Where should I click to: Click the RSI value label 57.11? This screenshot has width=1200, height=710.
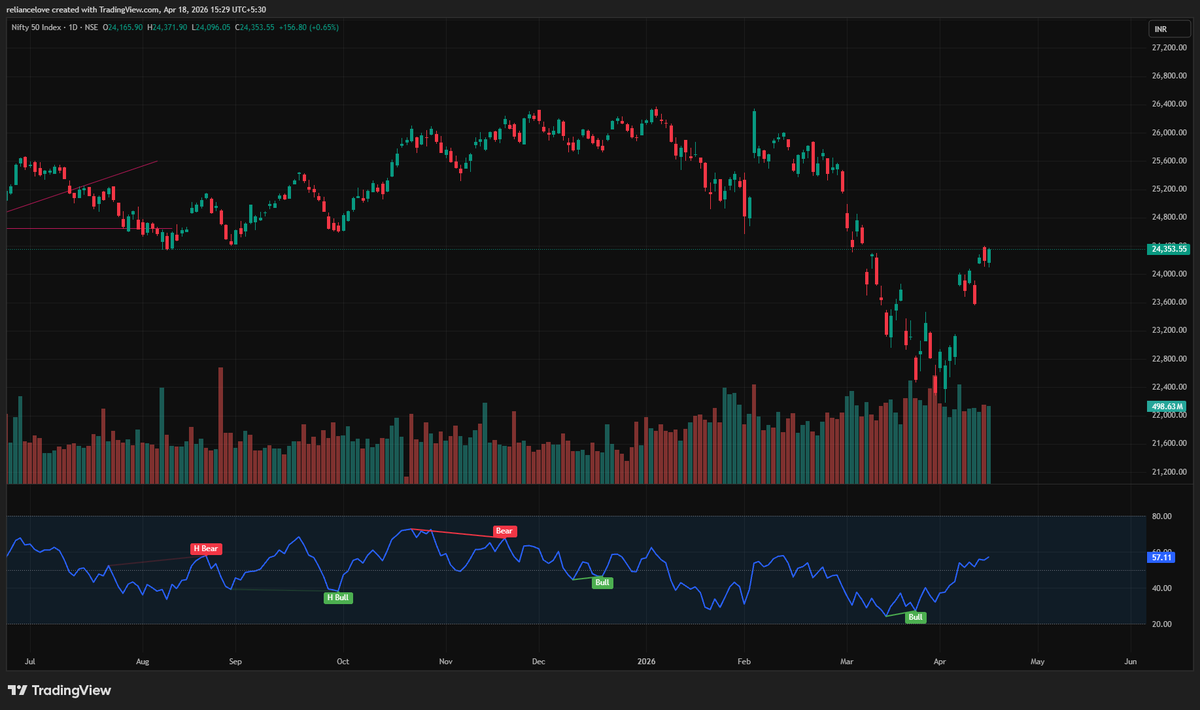pos(1162,556)
